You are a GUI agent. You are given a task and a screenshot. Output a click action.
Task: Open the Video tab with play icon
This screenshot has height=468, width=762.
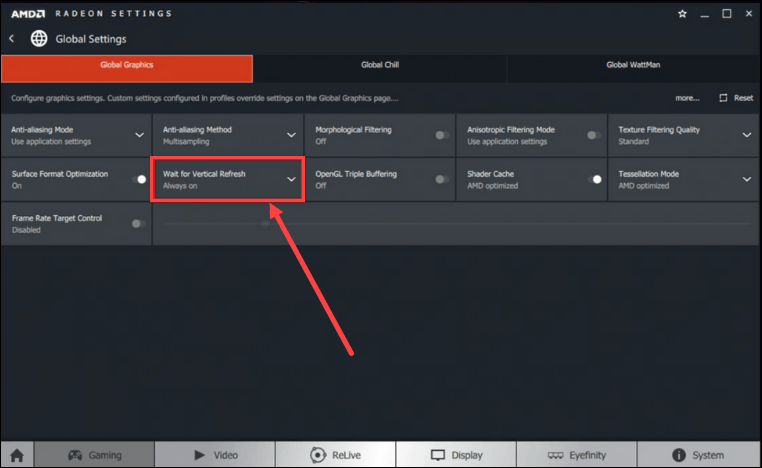(x=215, y=455)
